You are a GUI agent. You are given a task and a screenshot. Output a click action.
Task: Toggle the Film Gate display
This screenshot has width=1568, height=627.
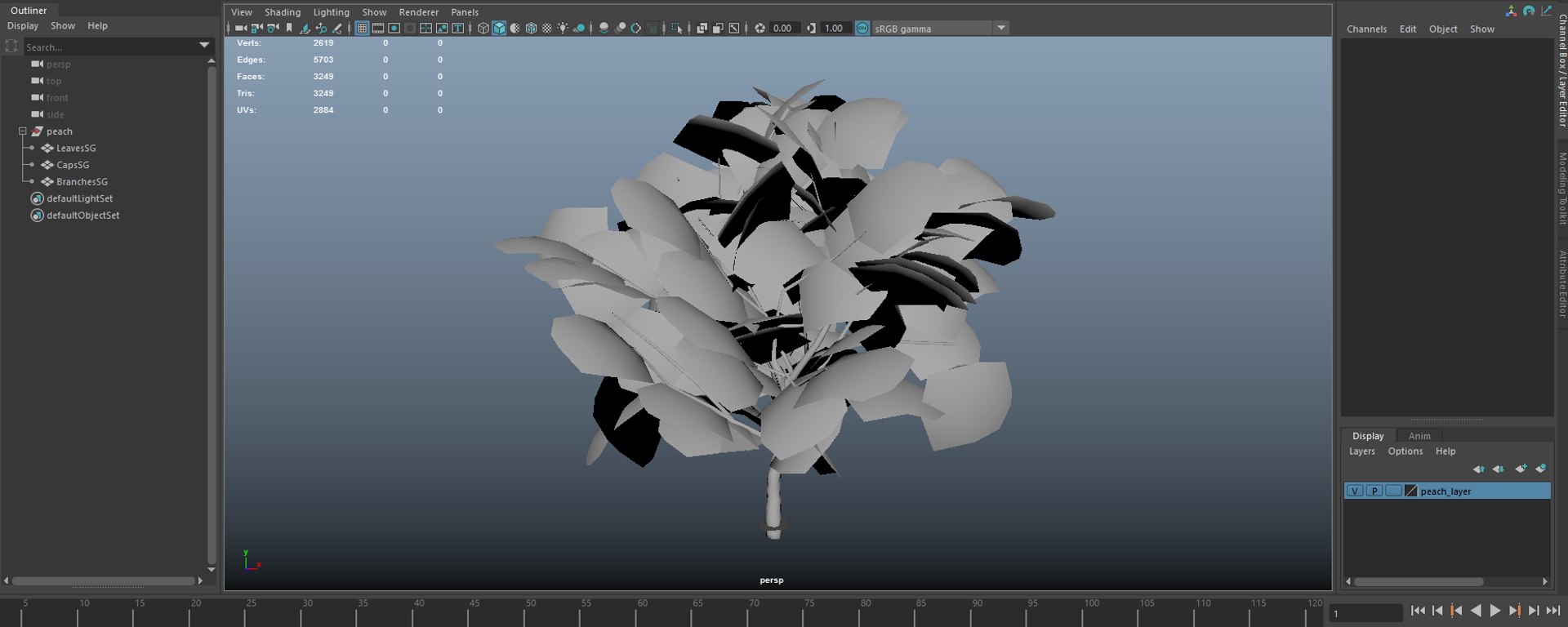pos(378,28)
